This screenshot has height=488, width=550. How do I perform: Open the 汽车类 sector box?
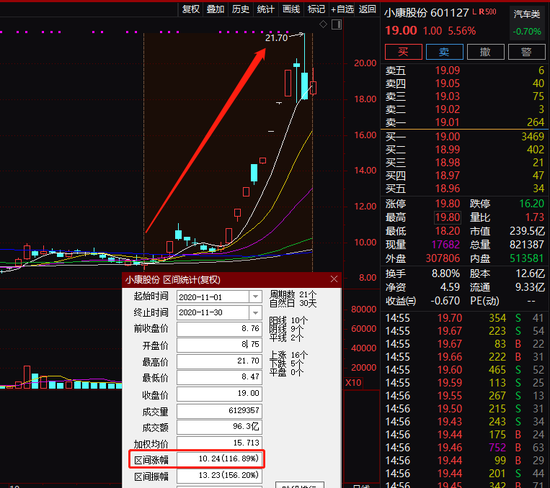click(x=527, y=22)
